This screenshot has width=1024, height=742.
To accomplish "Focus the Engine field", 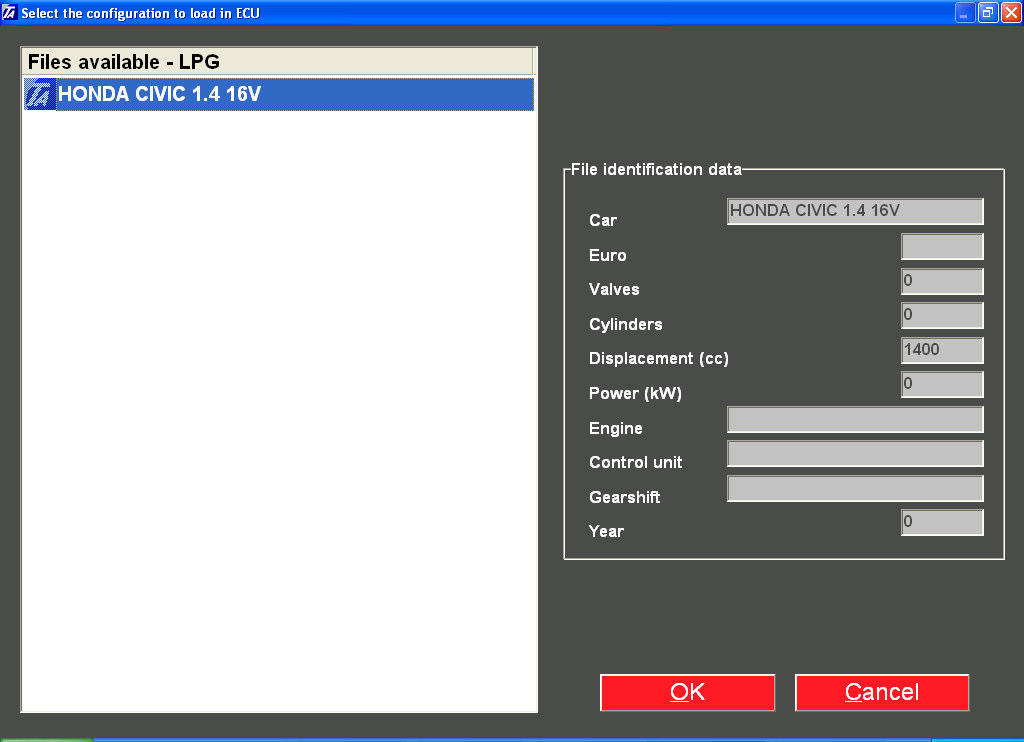I will (855, 419).
